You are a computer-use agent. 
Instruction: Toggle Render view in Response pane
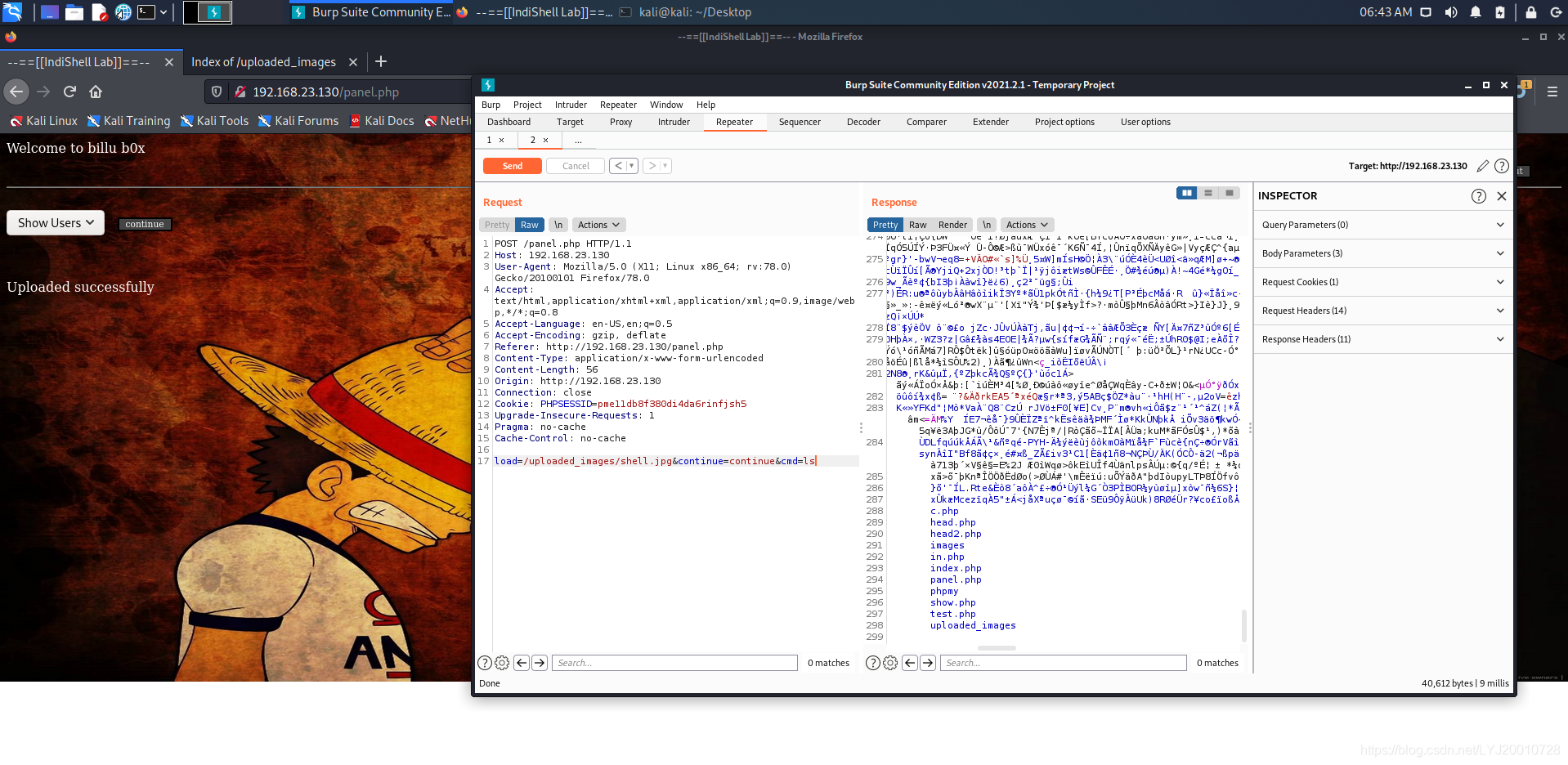(952, 225)
